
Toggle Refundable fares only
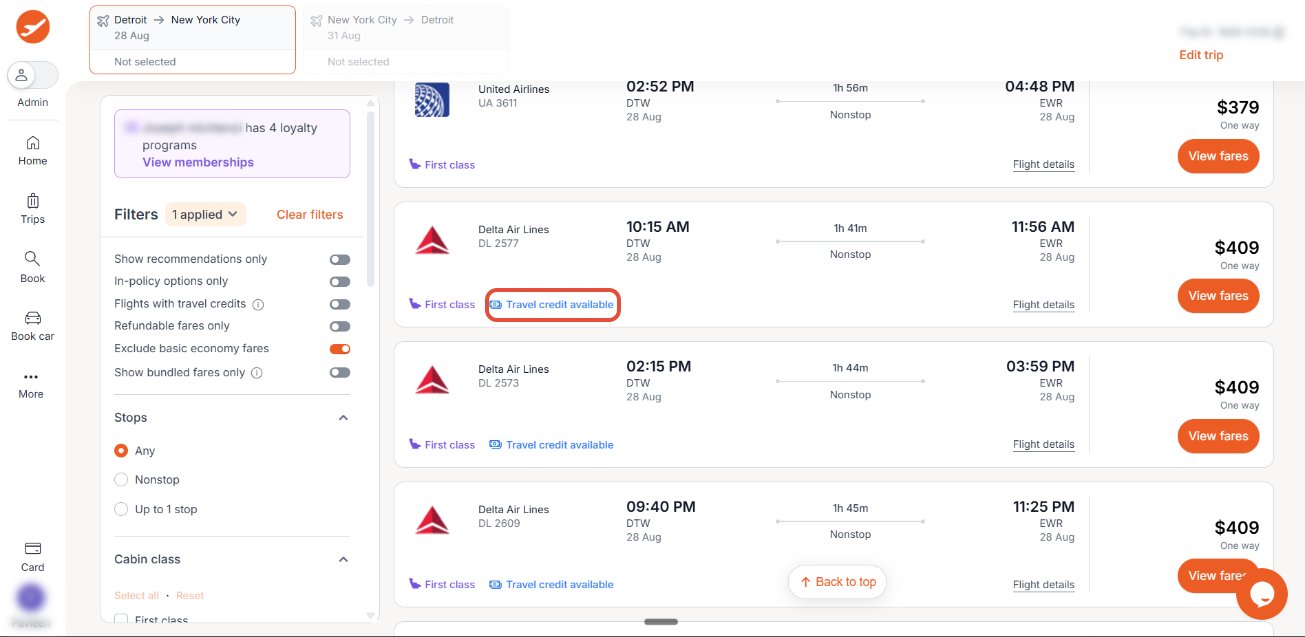click(340, 326)
